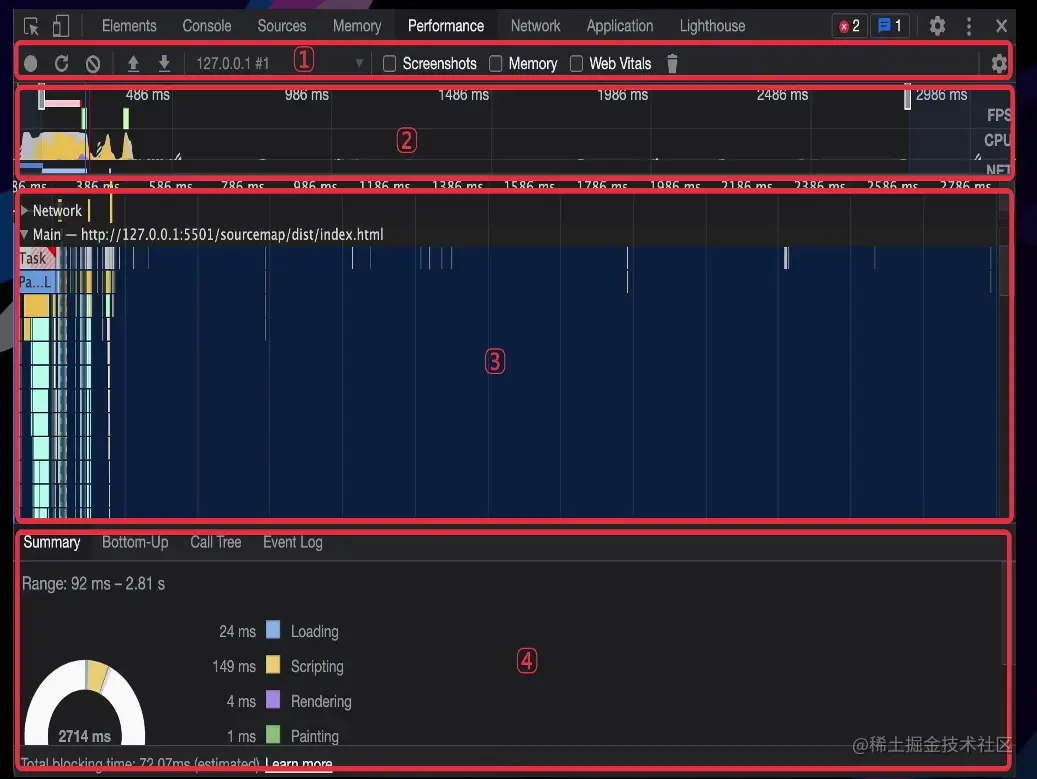Select the Summary tab
The image size is (1037, 779).
[52, 542]
